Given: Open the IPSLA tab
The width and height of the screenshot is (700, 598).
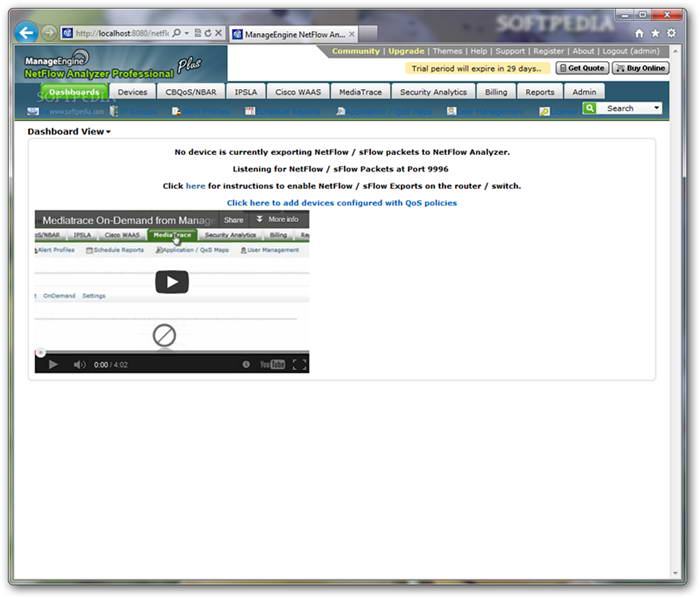Looking at the screenshot, I should 246,92.
